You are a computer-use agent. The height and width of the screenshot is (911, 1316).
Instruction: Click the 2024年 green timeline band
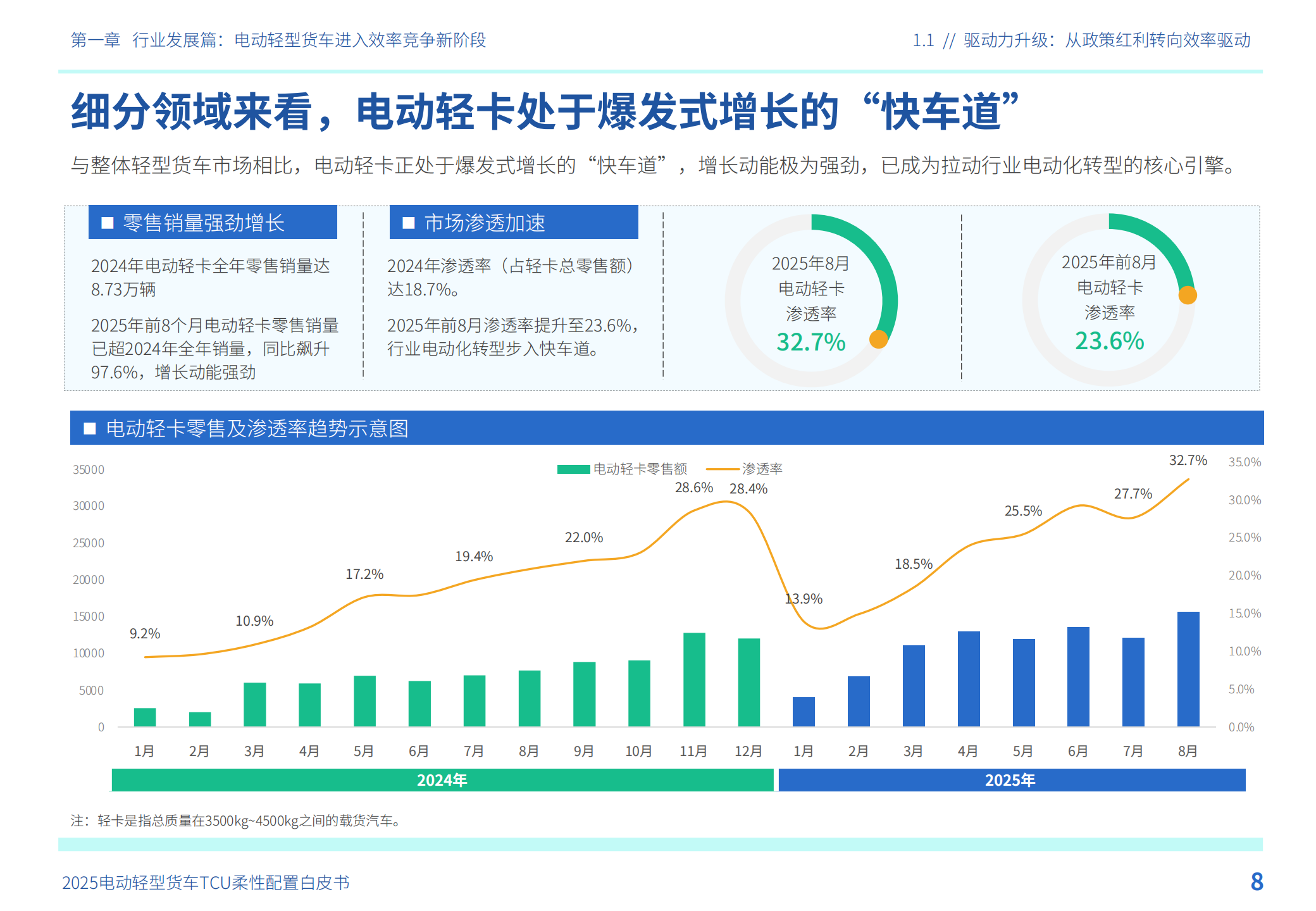[442, 780]
